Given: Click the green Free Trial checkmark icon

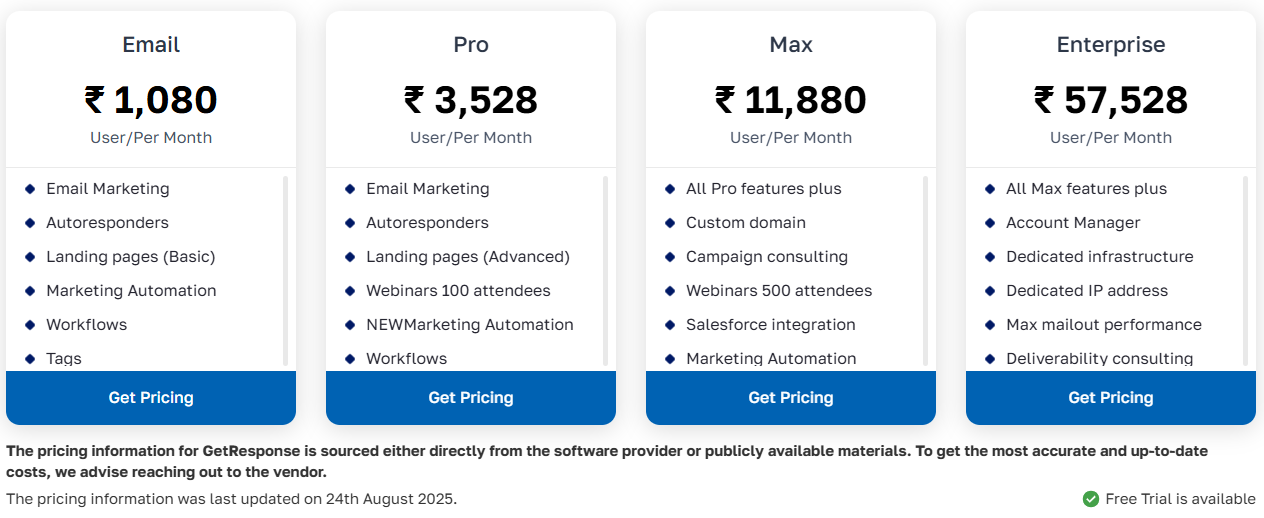Looking at the screenshot, I should point(1090,499).
